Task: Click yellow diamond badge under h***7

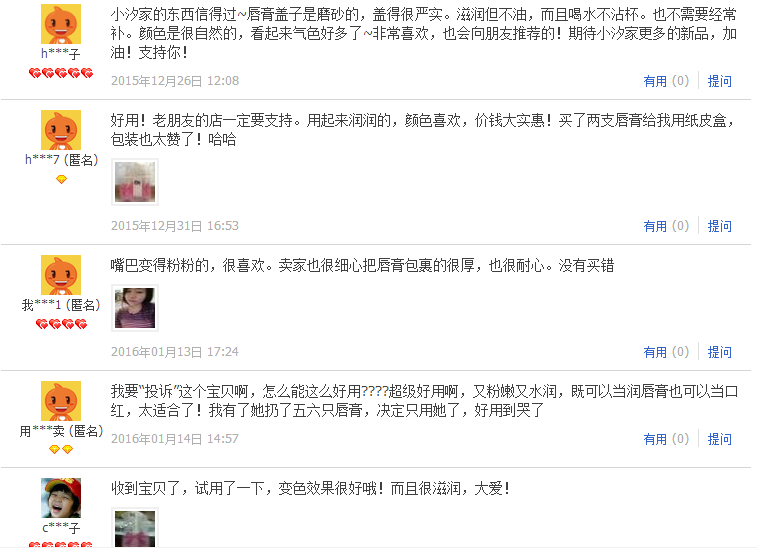Action: pyautogui.click(x=61, y=180)
